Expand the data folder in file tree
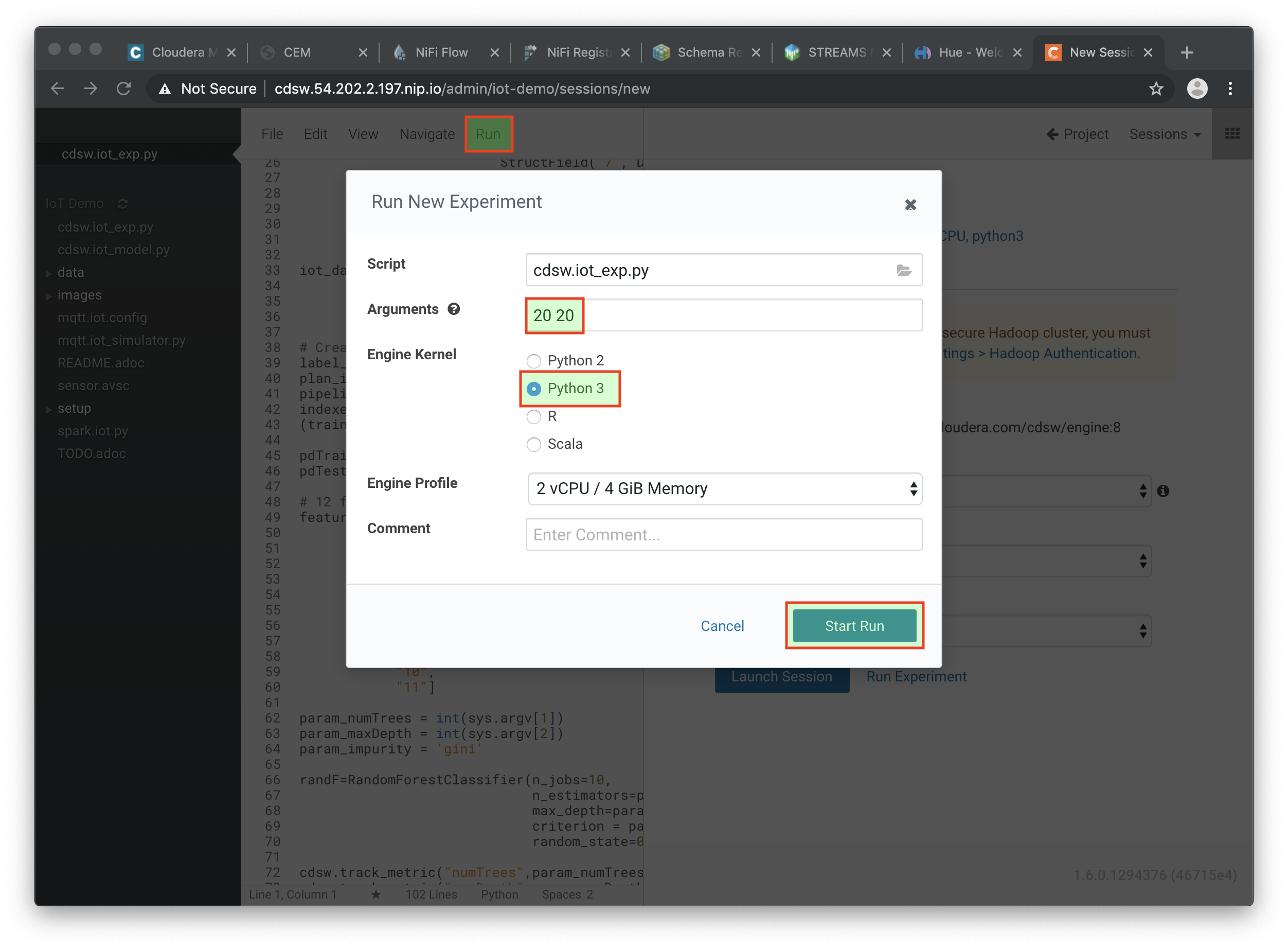Image resolution: width=1288 pixels, height=949 pixels. (49, 273)
